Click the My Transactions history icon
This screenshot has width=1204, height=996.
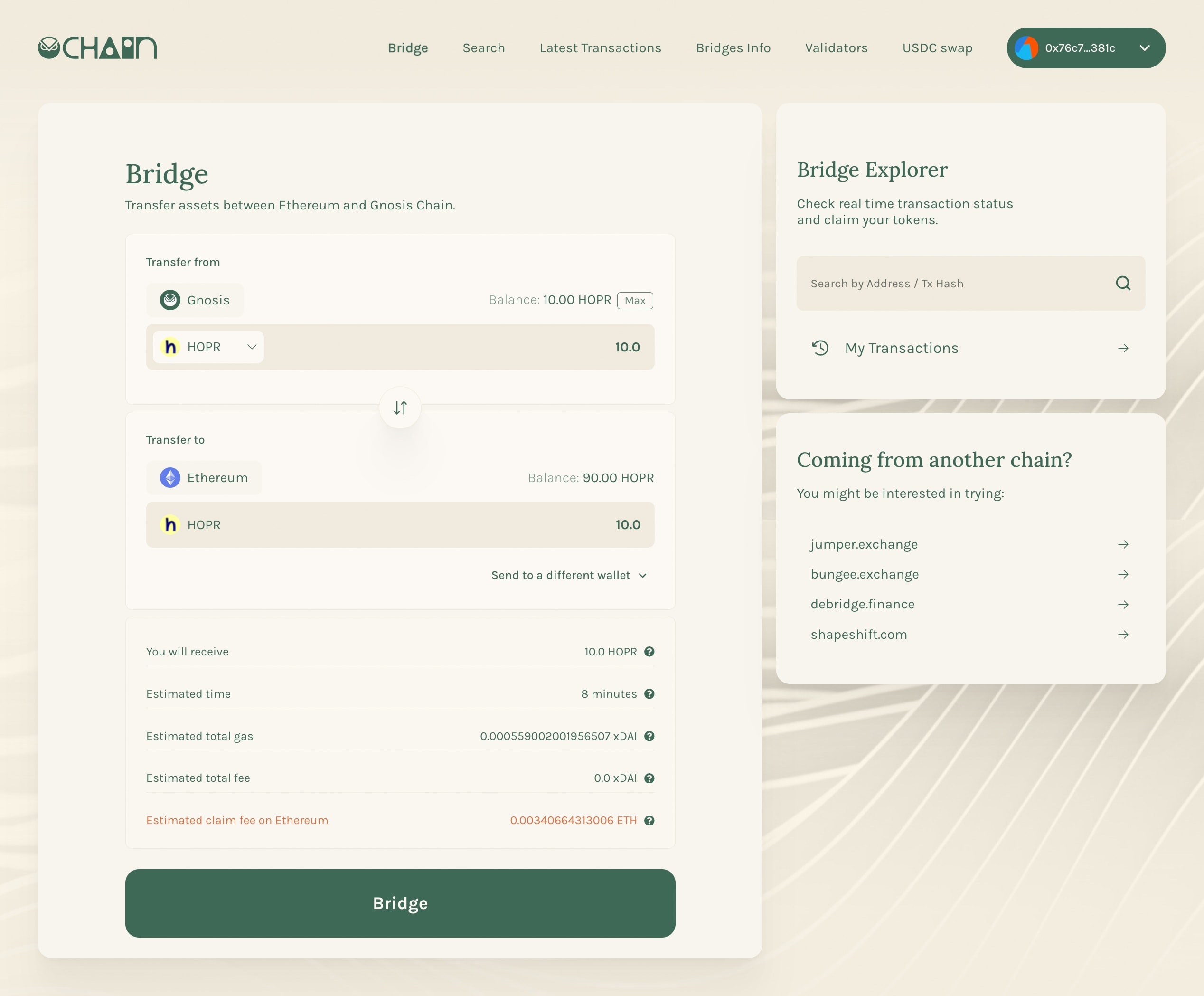tap(821, 347)
